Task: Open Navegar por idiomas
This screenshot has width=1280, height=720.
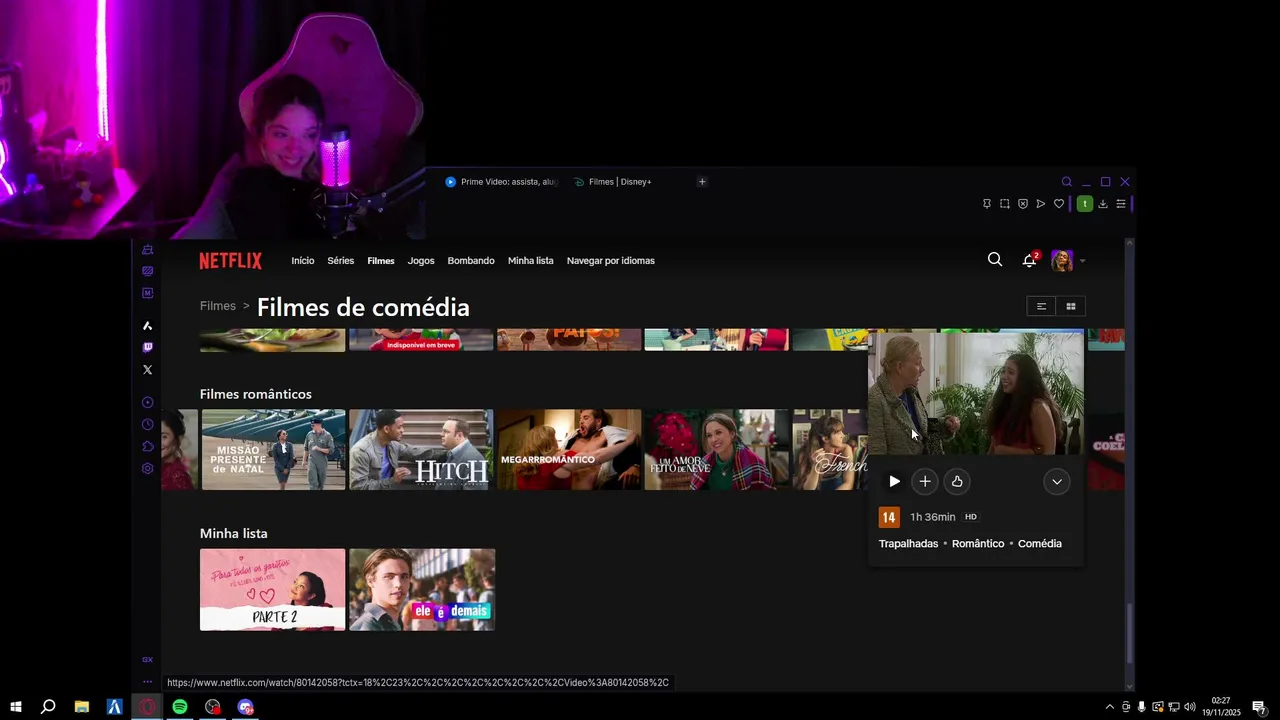Action: [x=611, y=261]
